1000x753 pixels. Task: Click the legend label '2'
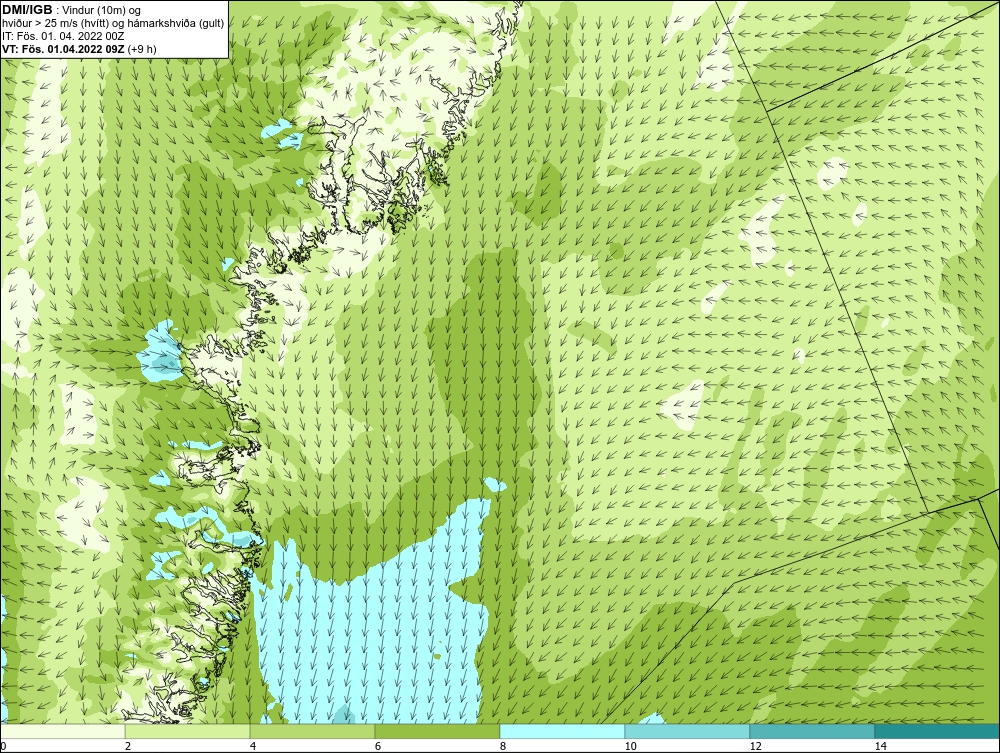point(128,747)
